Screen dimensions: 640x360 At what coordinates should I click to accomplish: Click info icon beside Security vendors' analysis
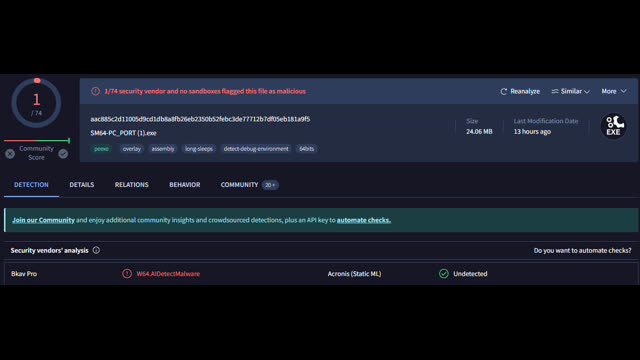coord(96,250)
